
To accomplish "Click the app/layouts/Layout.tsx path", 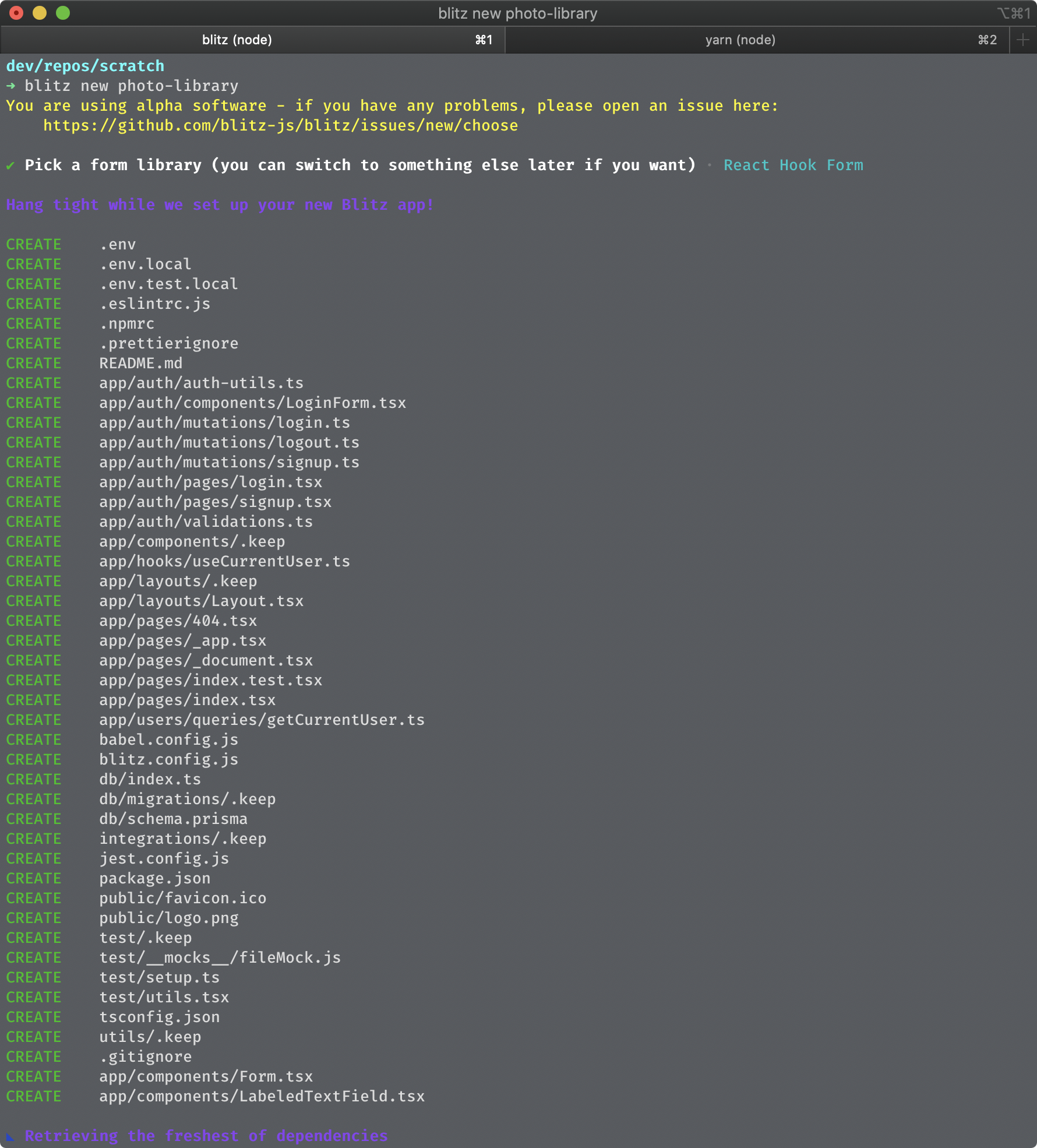I will [202, 601].
